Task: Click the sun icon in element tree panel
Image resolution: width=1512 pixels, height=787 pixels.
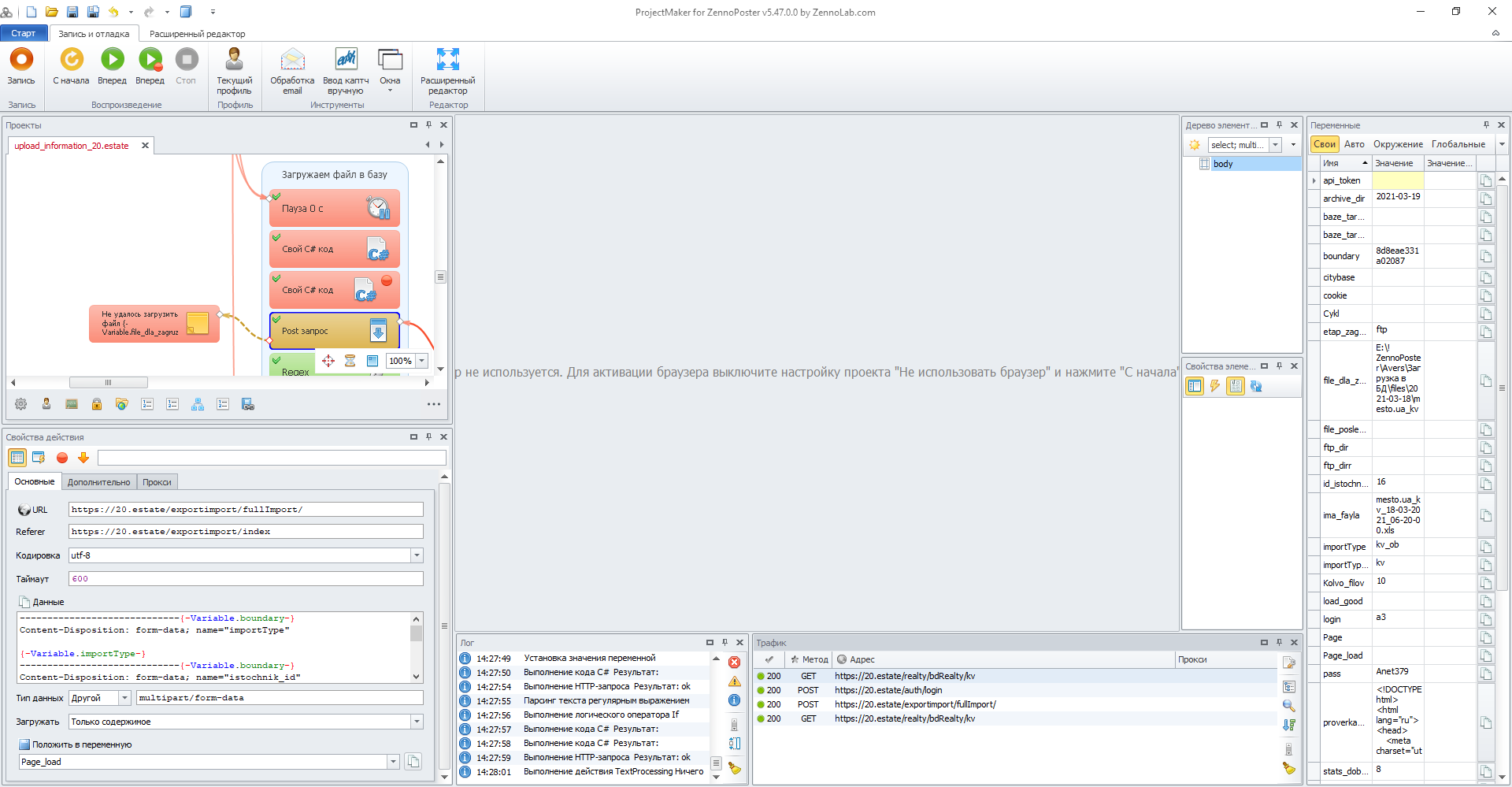Action: click(x=1195, y=145)
